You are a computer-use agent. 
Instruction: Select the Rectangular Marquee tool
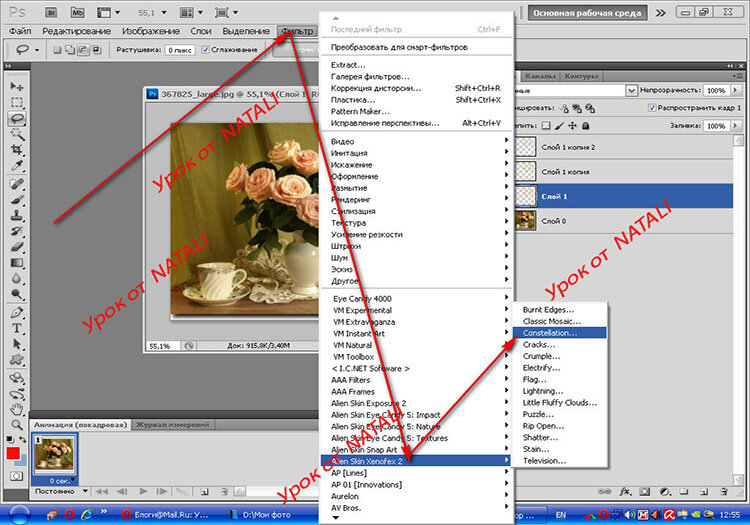(17, 102)
